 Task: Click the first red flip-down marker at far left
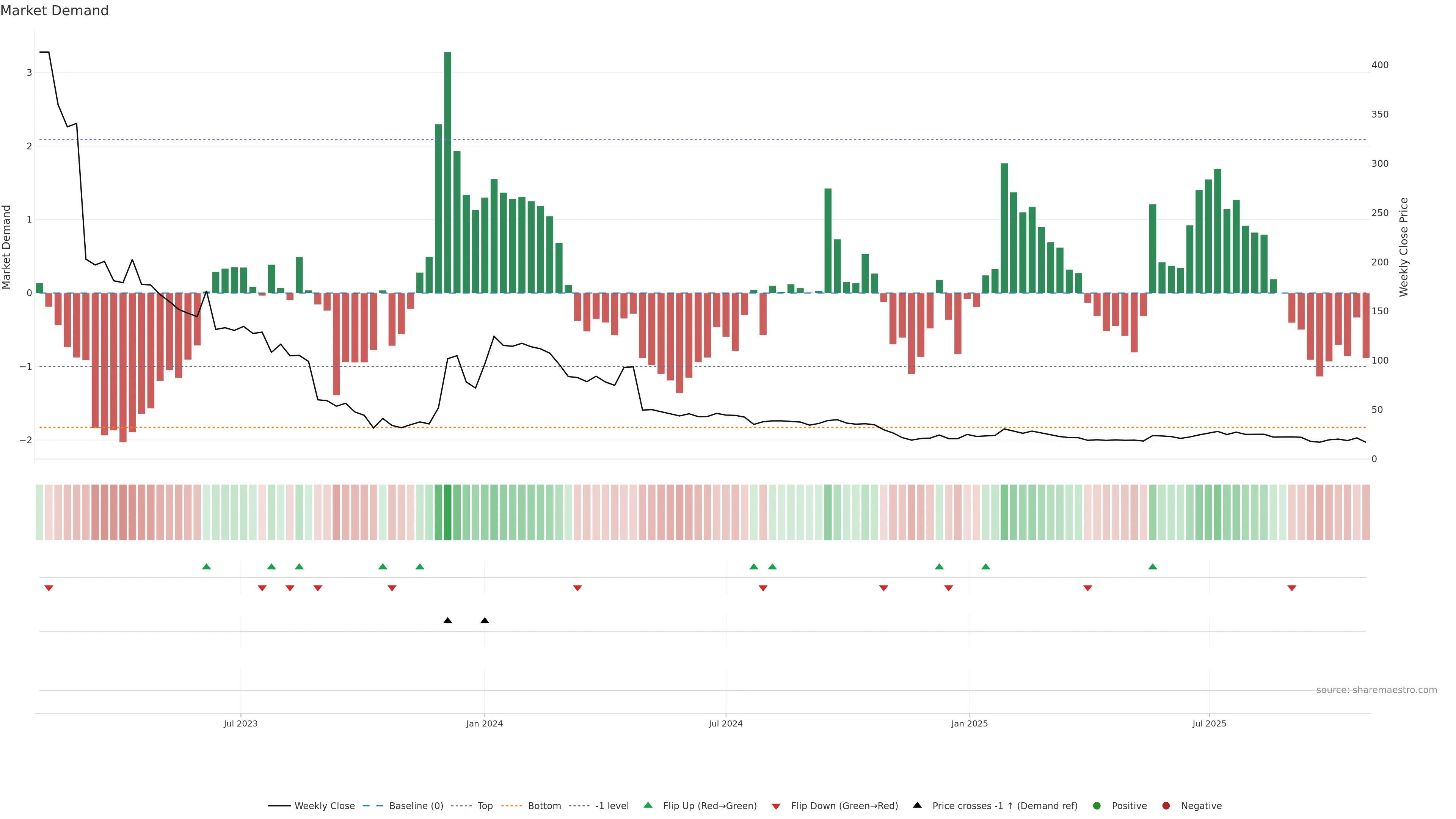[x=49, y=588]
